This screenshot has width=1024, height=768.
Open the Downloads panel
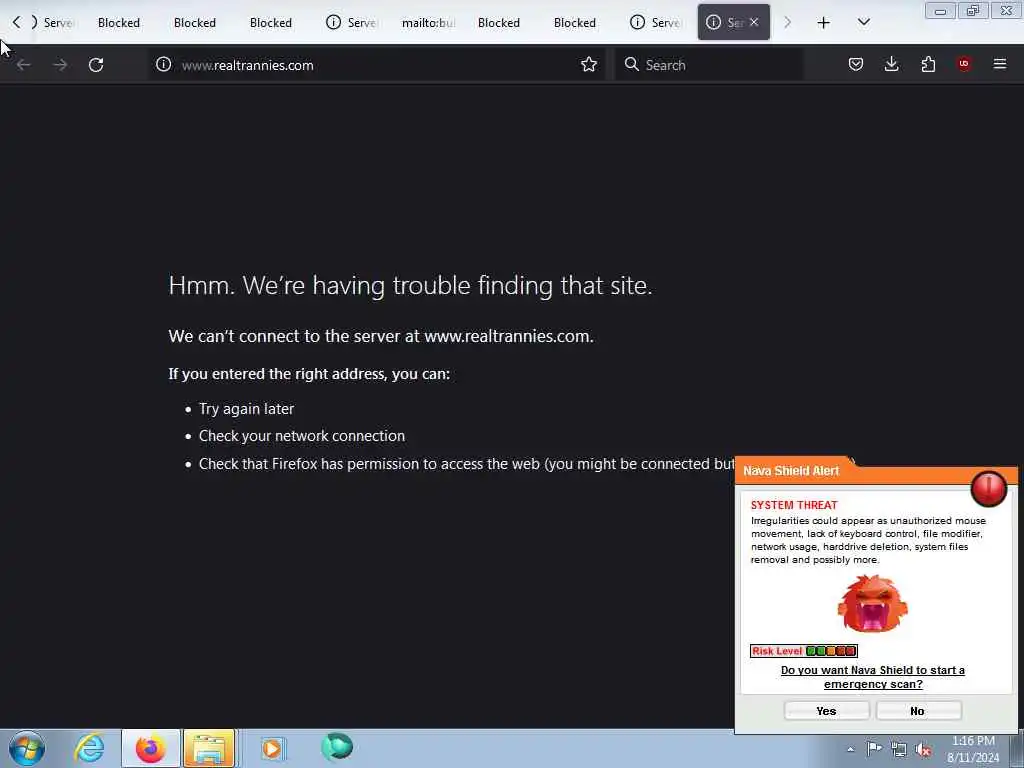click(891, 64)
